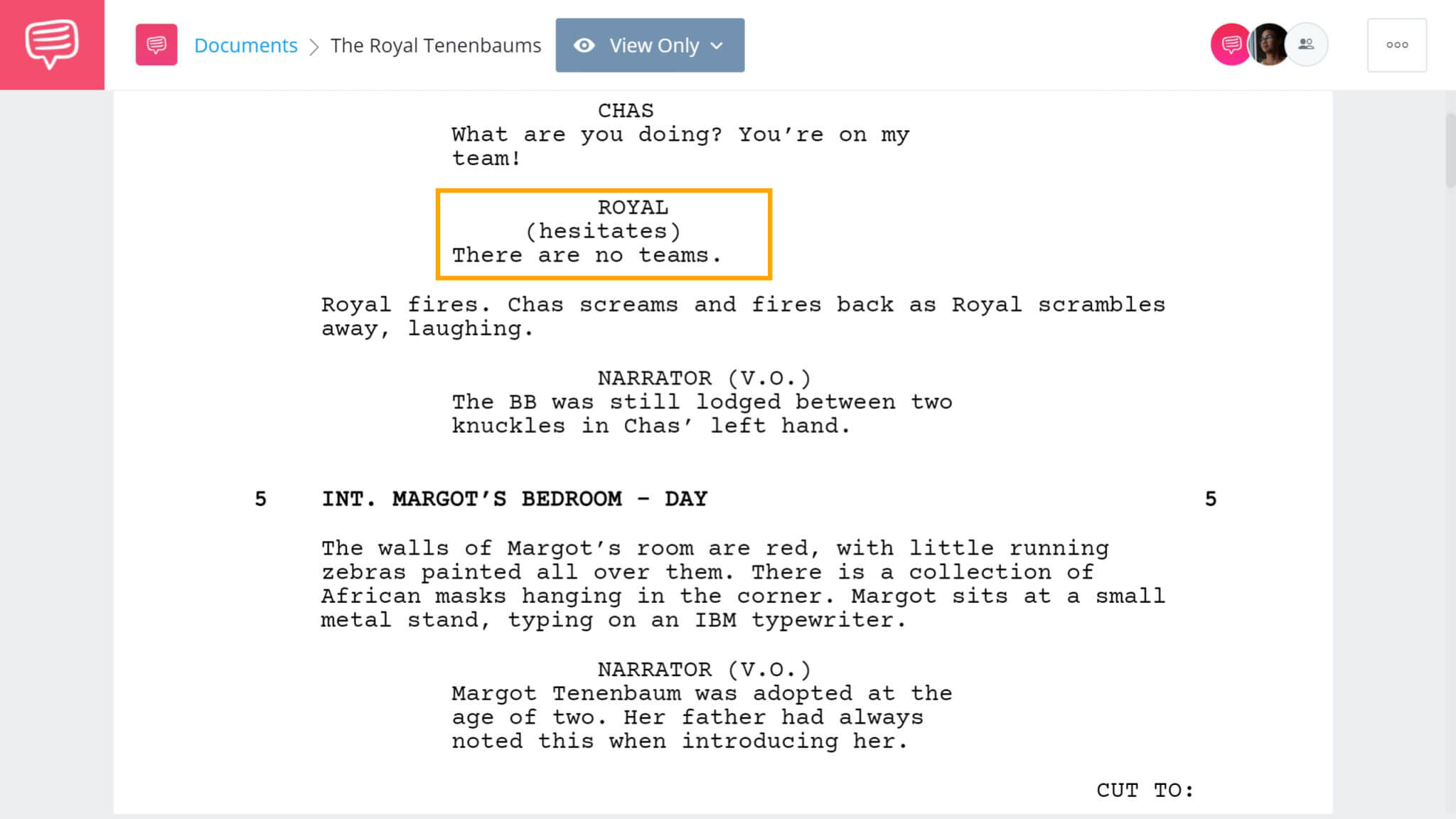The image size is (1456, 819).
Task: Click the overflow menu icon (three dots)
Action: (x=1397, y=44)
